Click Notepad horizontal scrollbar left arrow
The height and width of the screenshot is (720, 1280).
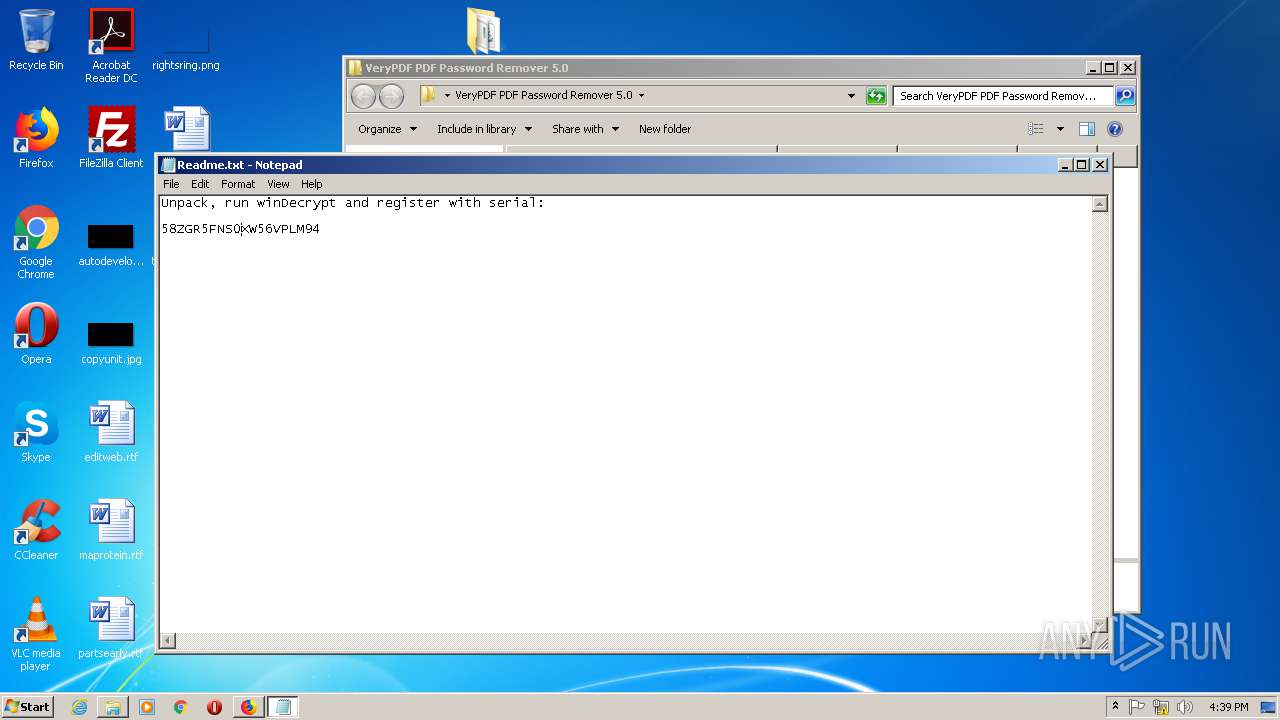tap(168, 641)
